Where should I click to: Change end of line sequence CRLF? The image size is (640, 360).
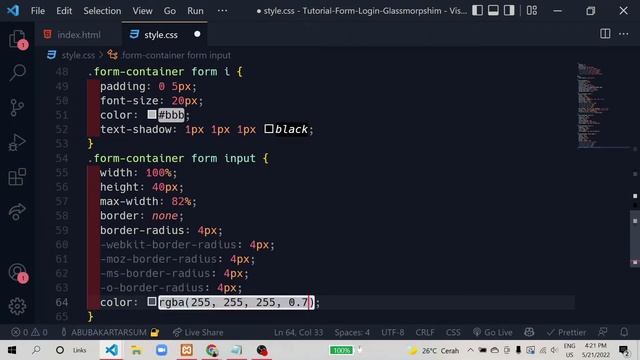pos(425,332)
